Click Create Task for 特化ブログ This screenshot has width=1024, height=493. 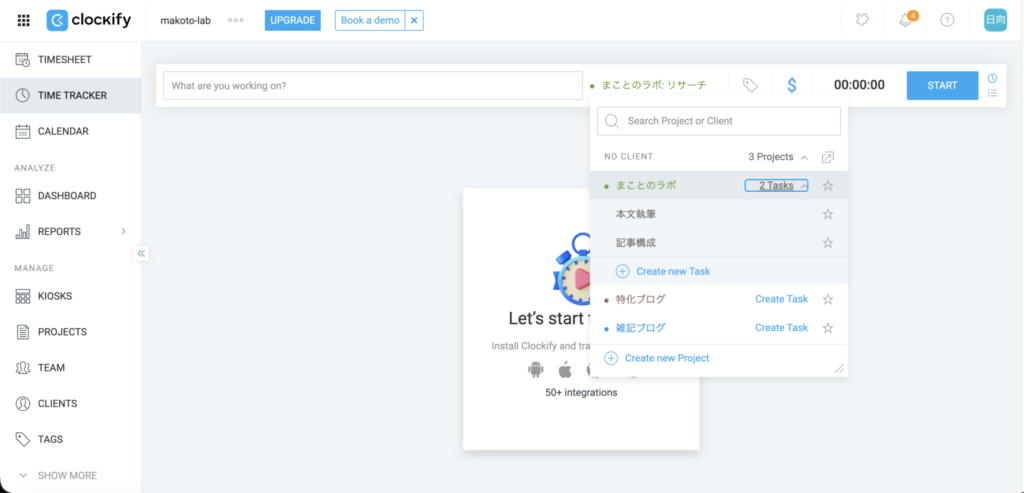[781, 299]
